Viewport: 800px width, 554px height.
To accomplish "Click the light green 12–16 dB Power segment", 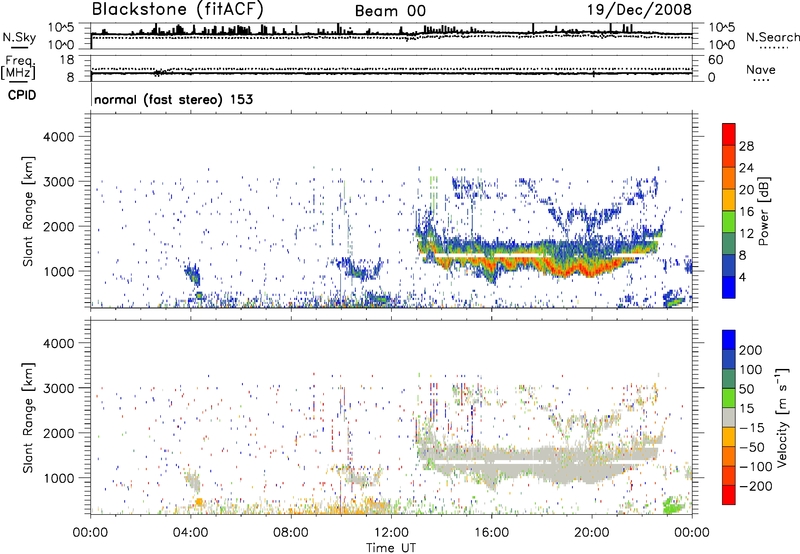I will [x=729, y=222].
